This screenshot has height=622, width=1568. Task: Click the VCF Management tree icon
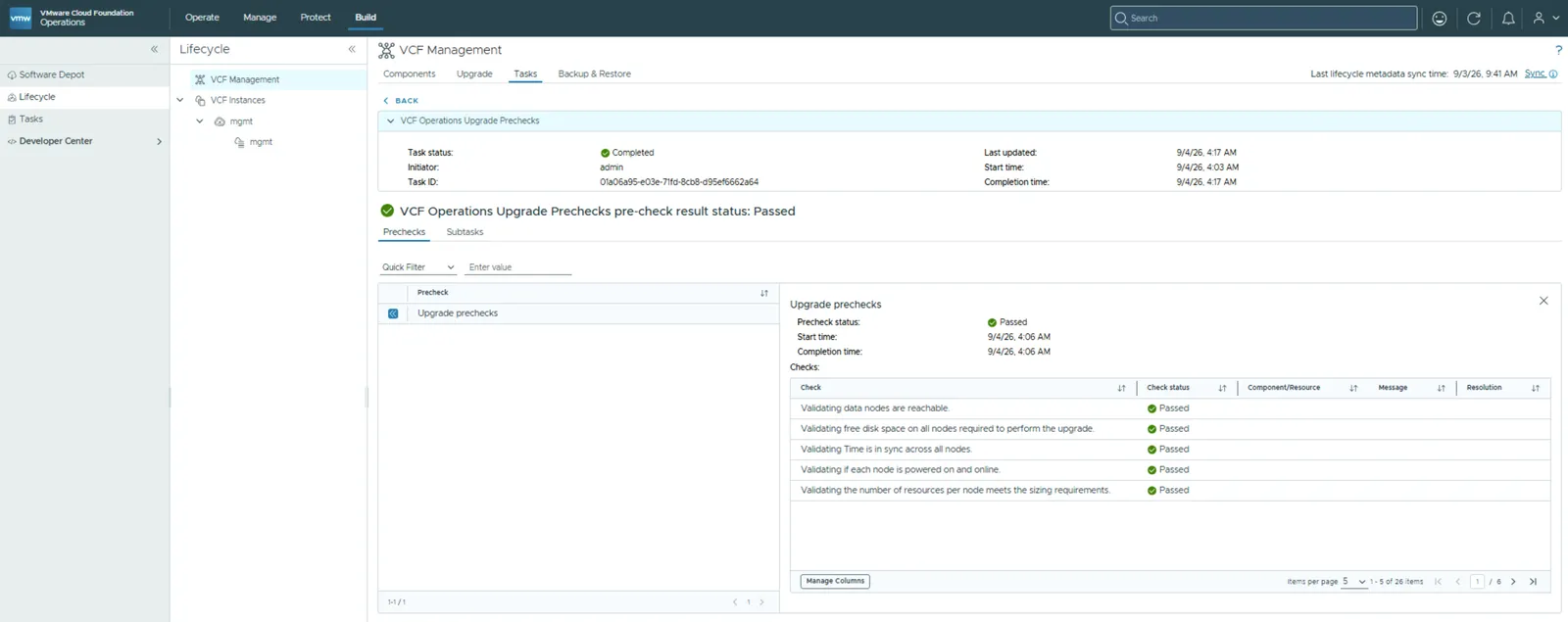coord(201,79)
